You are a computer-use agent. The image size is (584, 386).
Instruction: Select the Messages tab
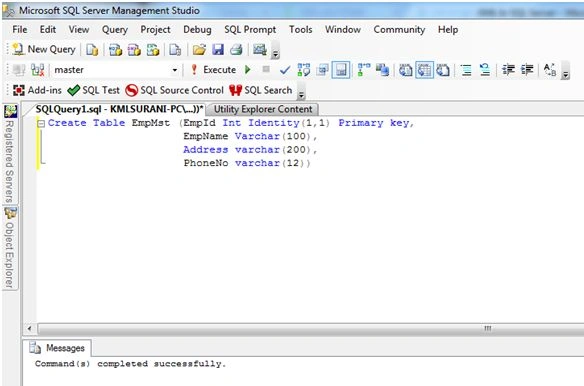click(57, 348)
